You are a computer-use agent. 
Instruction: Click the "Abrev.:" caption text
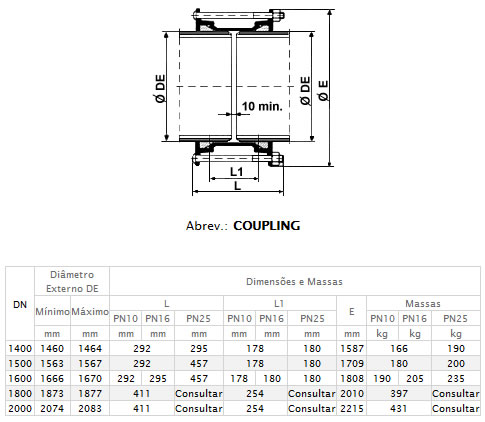point(207,226)
